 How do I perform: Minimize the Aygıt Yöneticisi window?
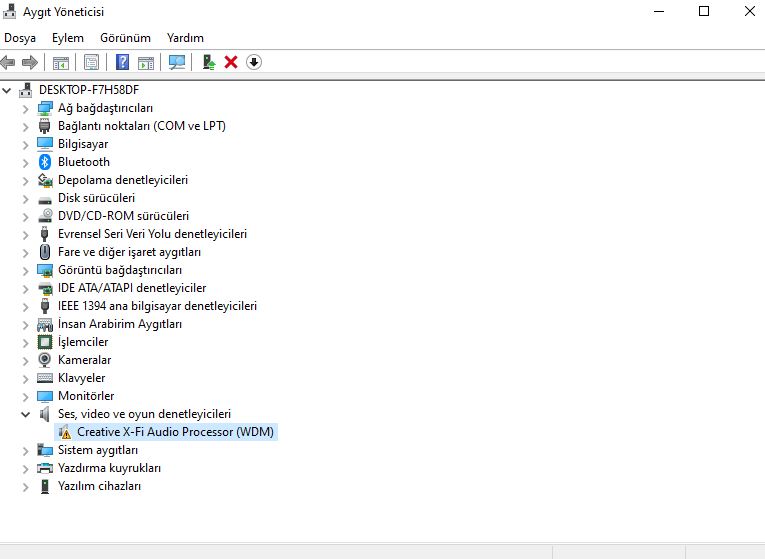[x=659, y=11]
